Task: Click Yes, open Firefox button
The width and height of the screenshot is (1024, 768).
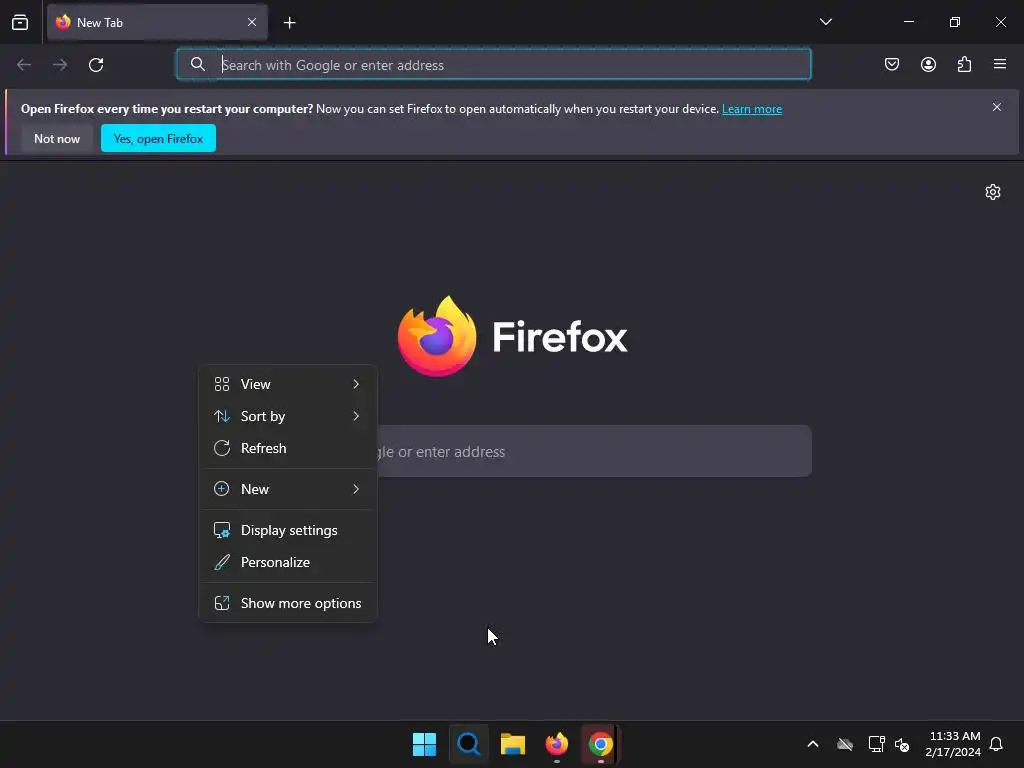Action: 158,138
